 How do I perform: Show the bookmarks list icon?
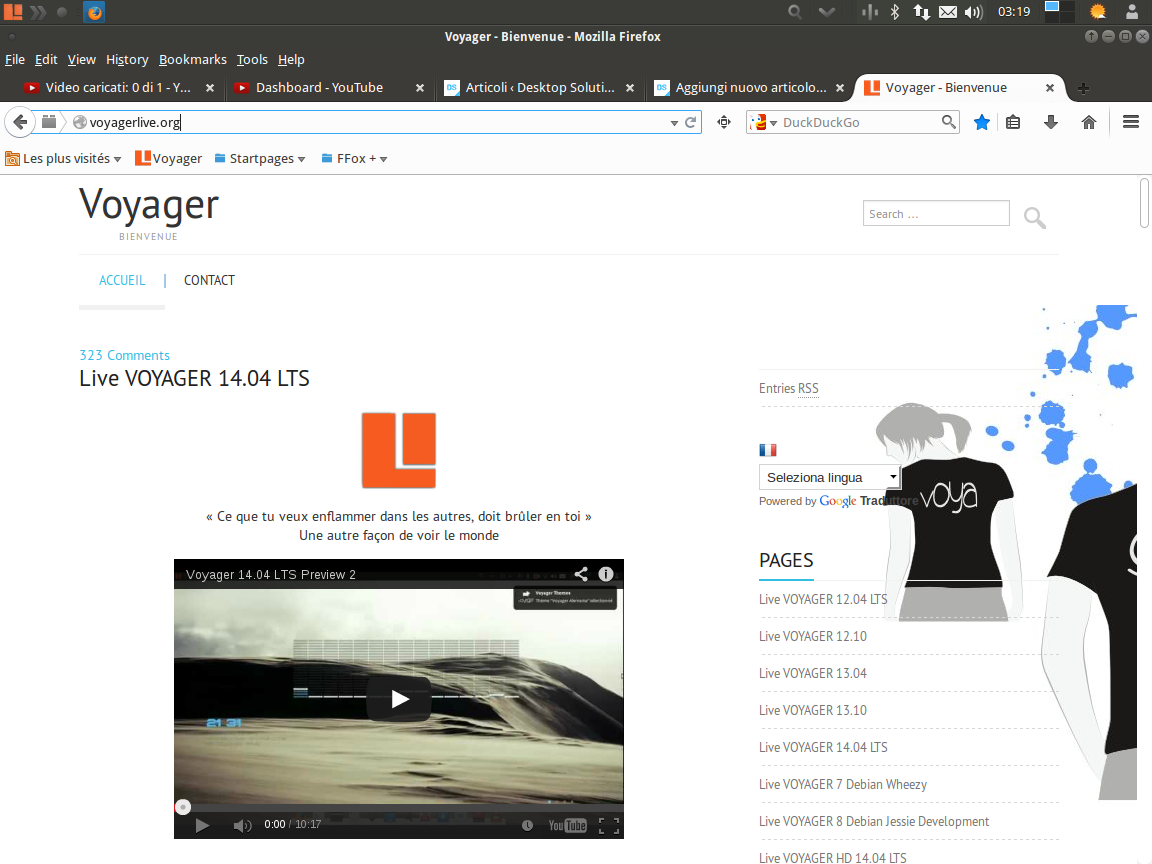click(1013, 122)
